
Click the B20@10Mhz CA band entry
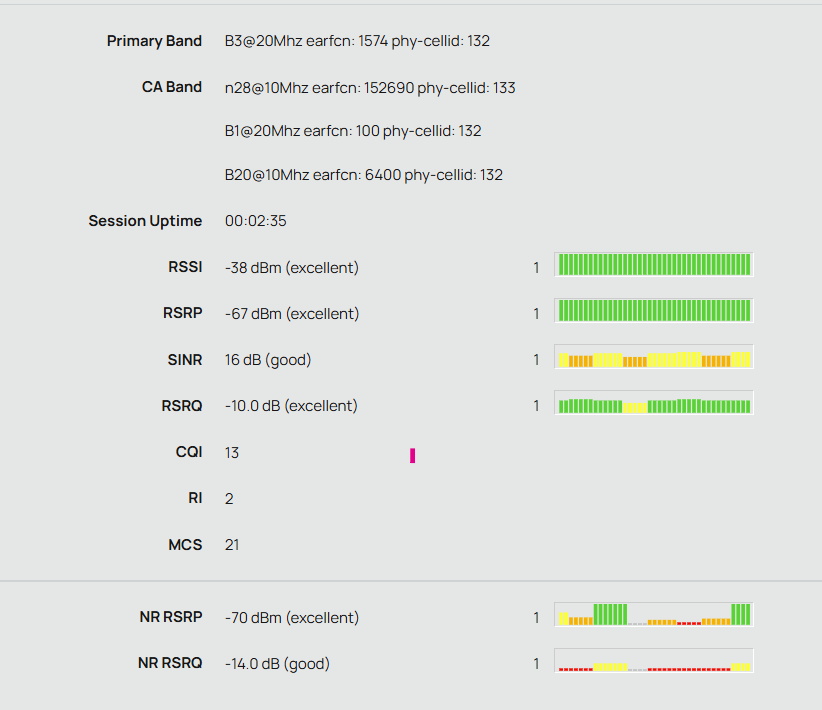coord(364,175)
